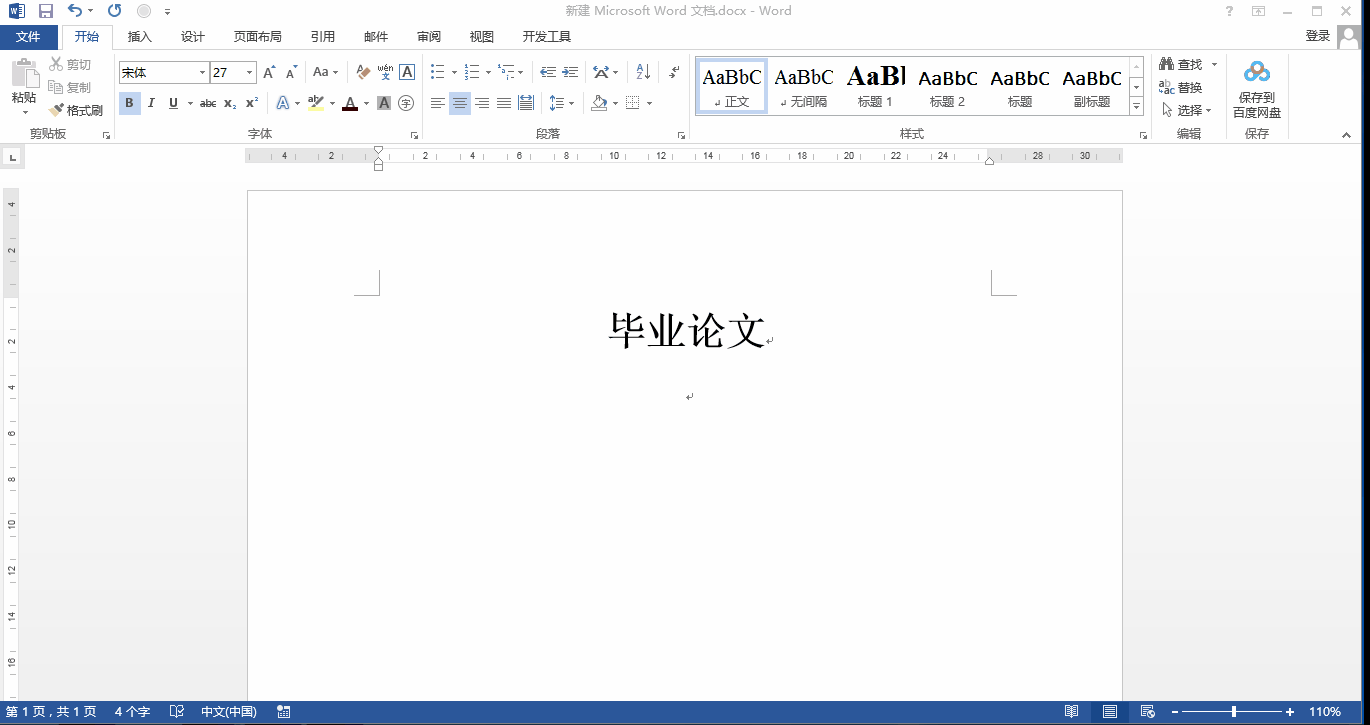
Task: Expand the numbered list options dropdown
Action: point(488,73)
